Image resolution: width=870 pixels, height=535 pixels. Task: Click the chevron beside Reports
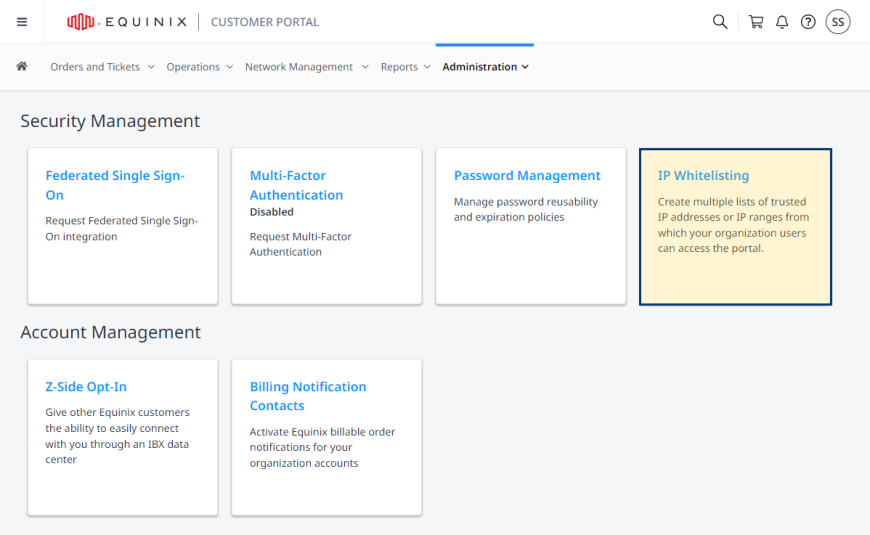click(x=427, y=67)
